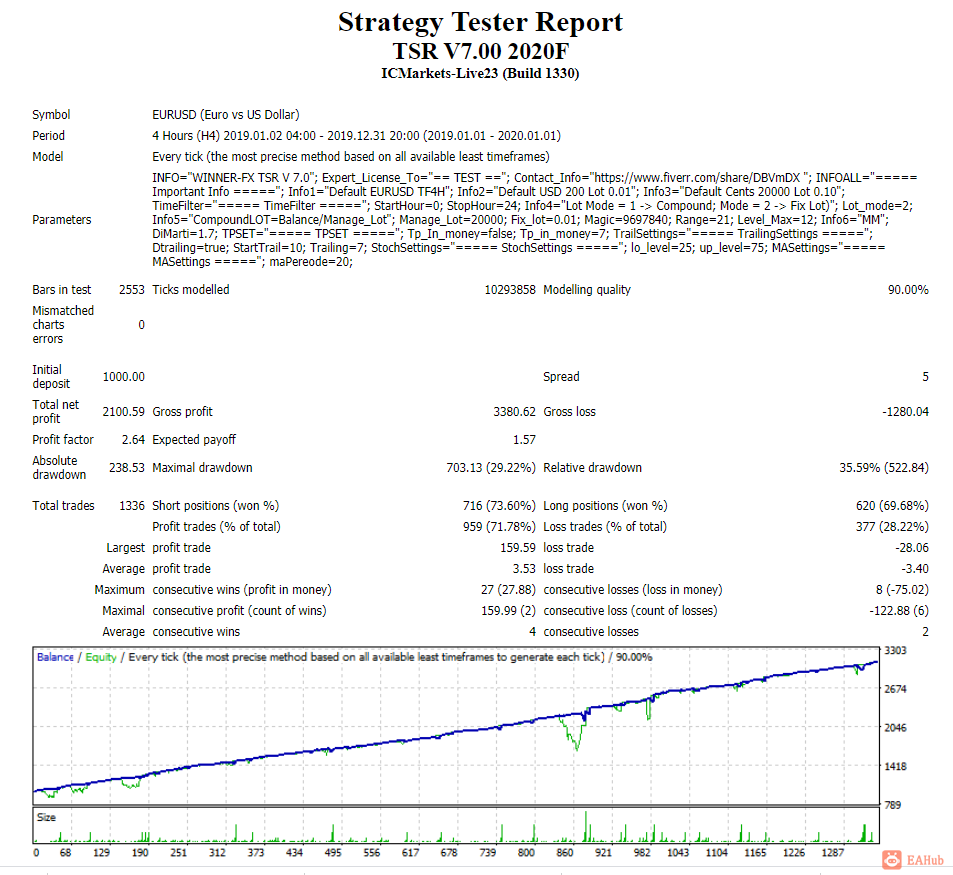Click the chart y-axis label 2046
This screenshot has height=875, width=953.
[x=895, y=728]
